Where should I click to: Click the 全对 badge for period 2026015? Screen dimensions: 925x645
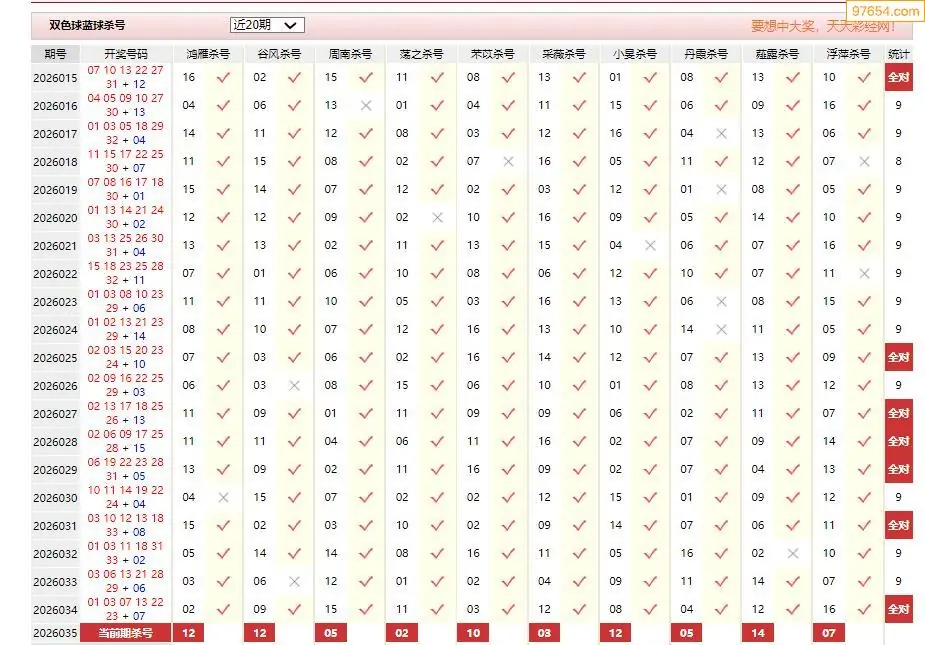(898, 77)
